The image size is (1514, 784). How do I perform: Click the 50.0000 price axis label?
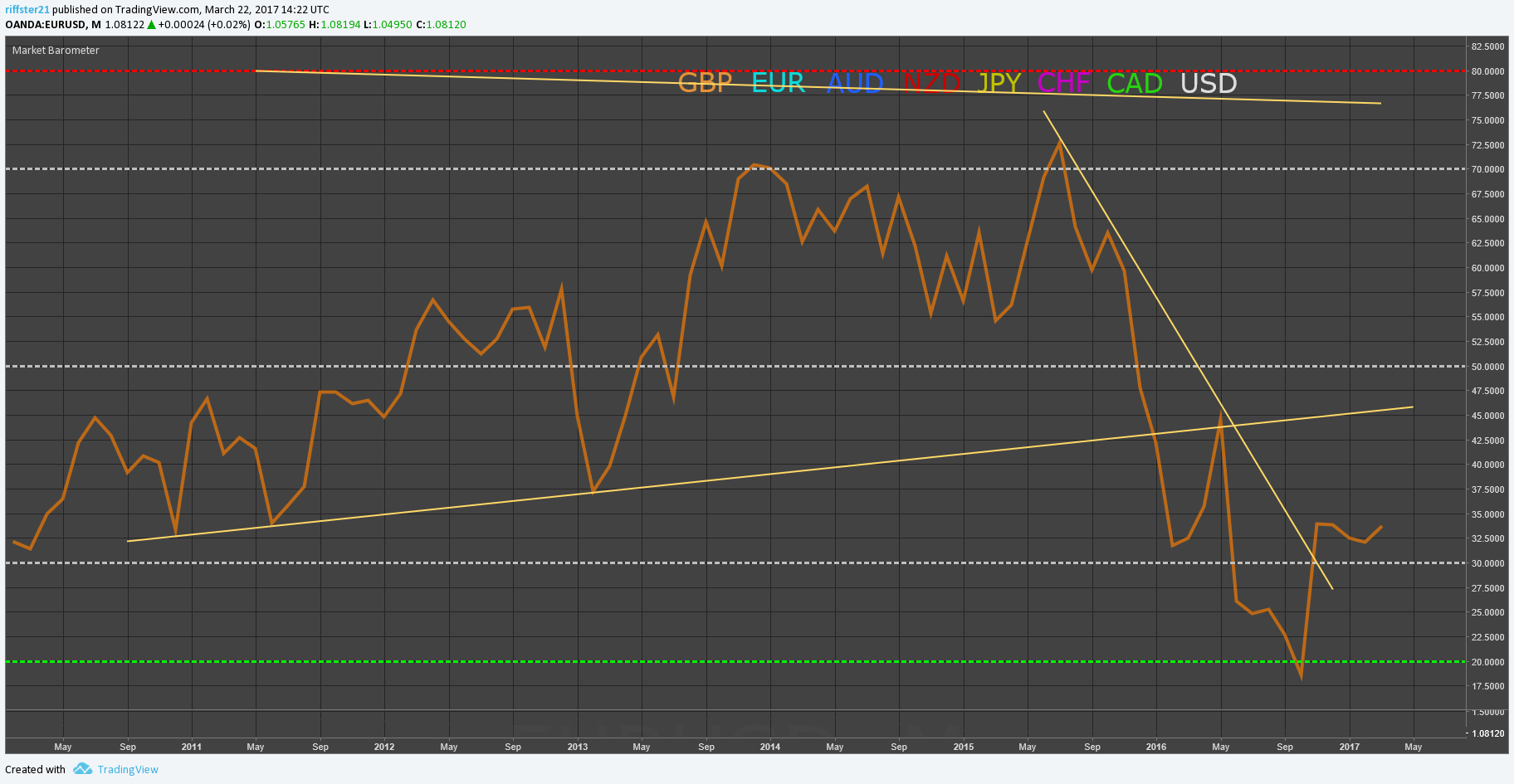[1487, 367]
